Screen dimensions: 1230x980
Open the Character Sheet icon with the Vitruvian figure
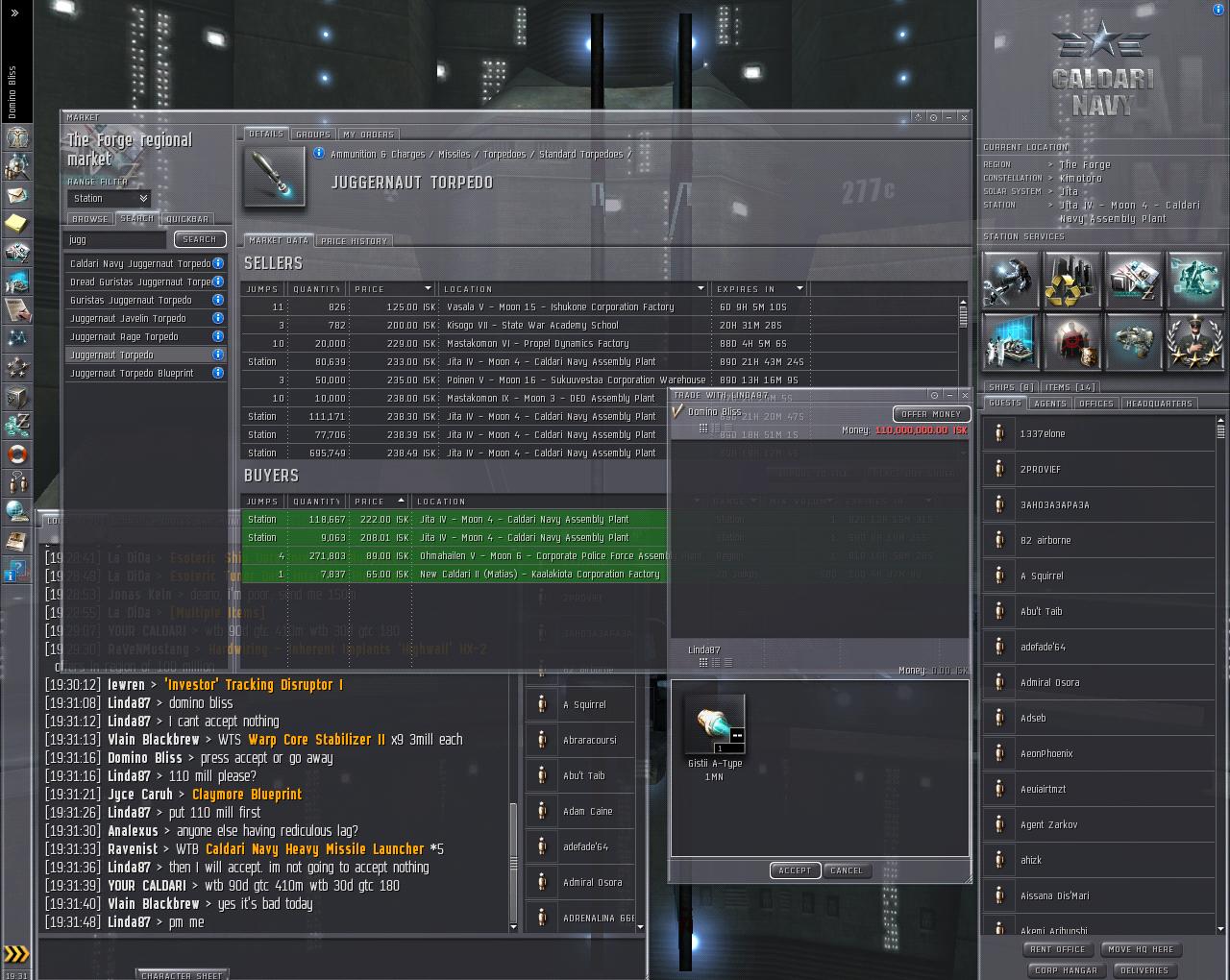click(x=16, y=137)
